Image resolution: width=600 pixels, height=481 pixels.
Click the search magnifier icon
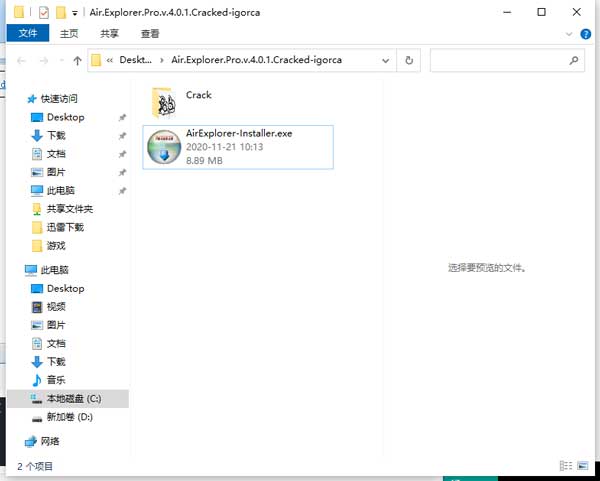point(574,60)
